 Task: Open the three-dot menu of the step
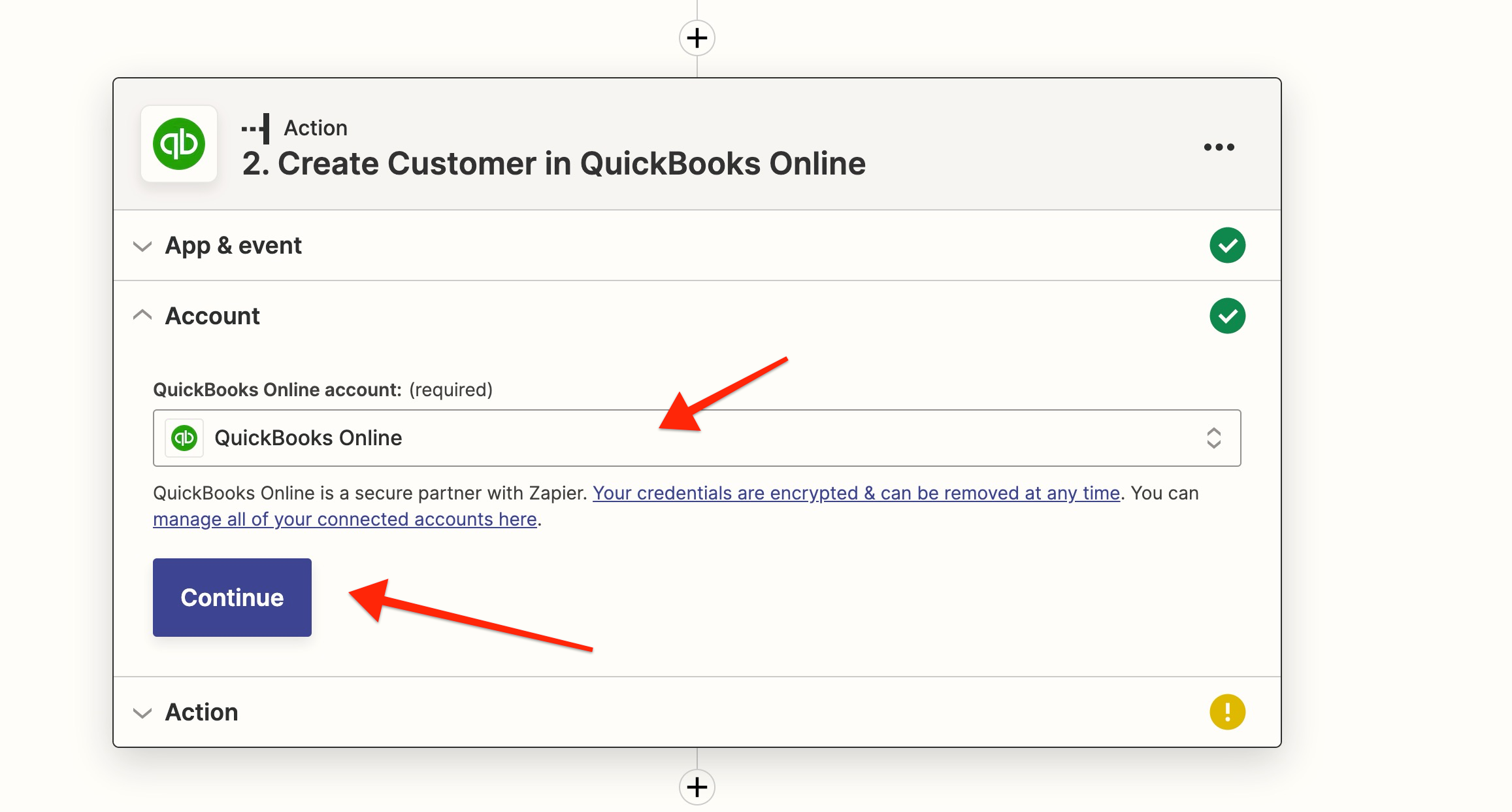1219,147
